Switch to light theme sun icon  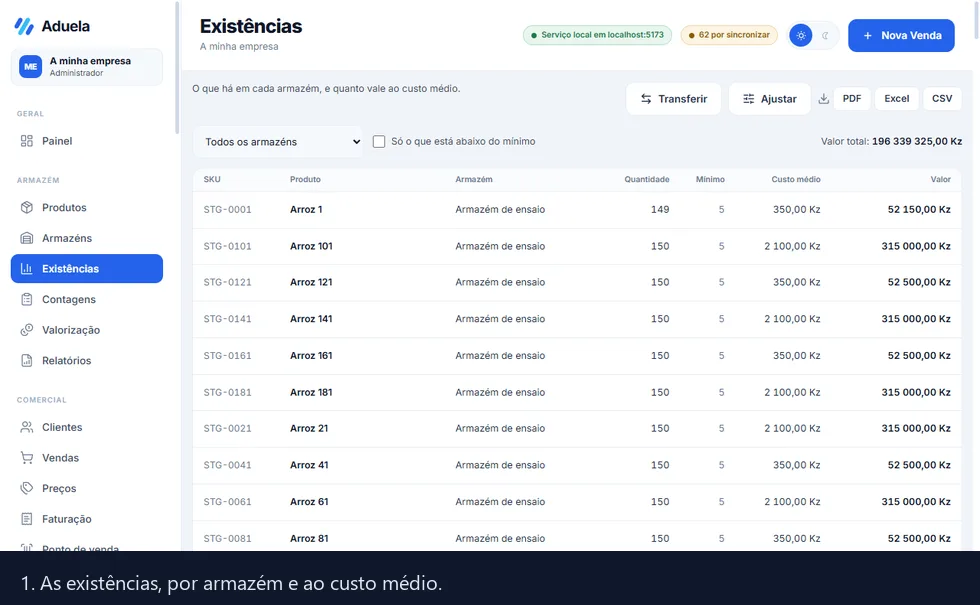[801, 36]
